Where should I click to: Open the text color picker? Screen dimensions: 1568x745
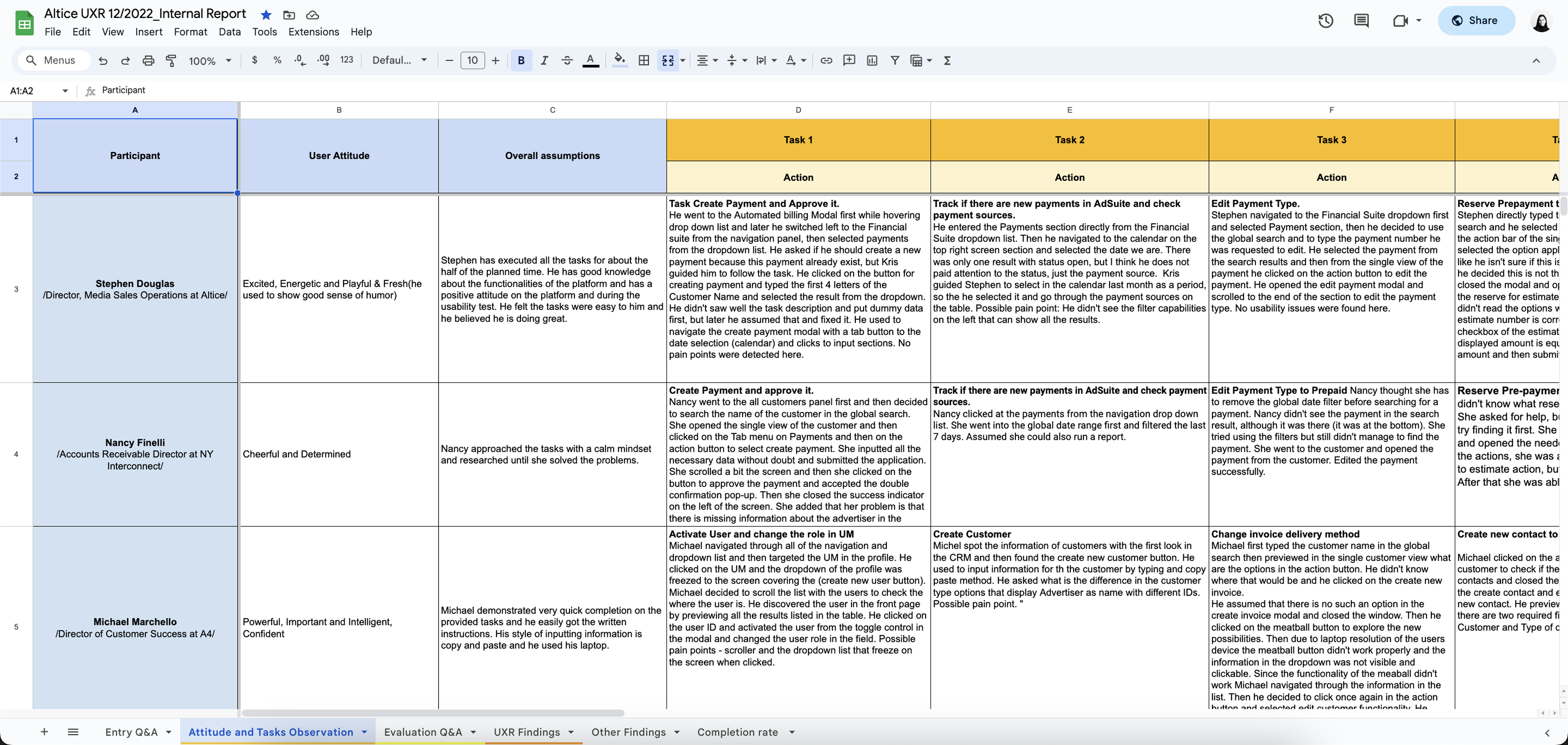tap(590, 60)
